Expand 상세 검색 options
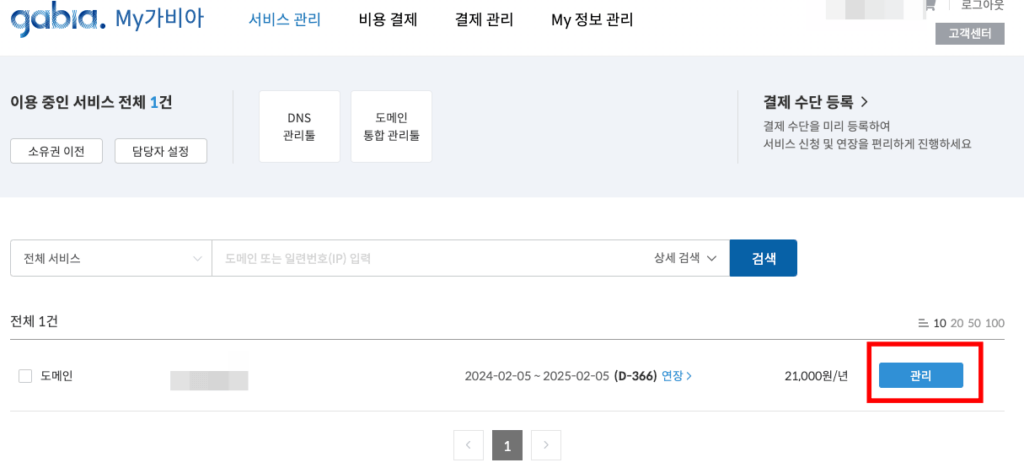Screen dimensions: 1024x468 pos(686,258)
